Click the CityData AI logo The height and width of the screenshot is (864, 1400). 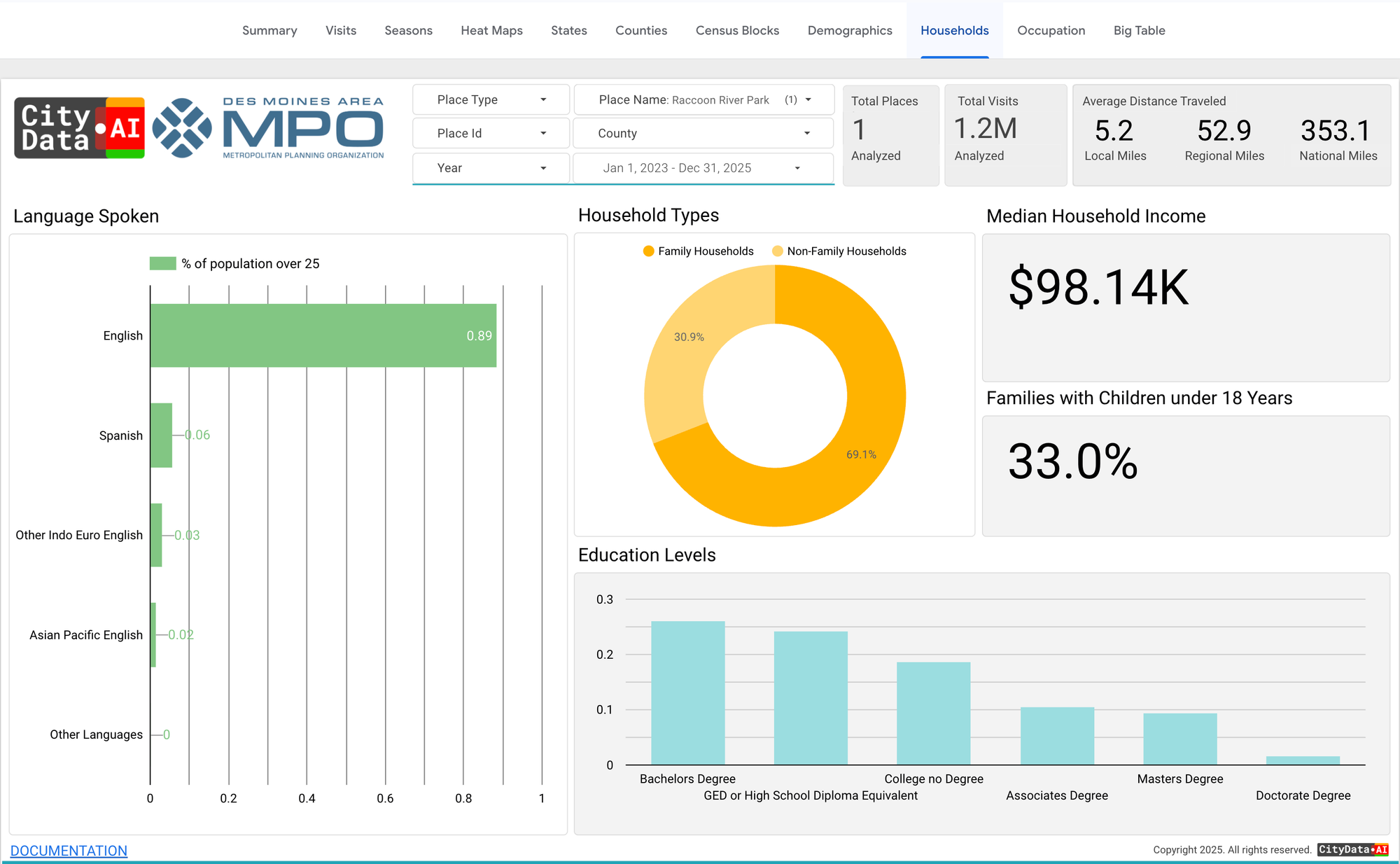[x=80, y=128]
